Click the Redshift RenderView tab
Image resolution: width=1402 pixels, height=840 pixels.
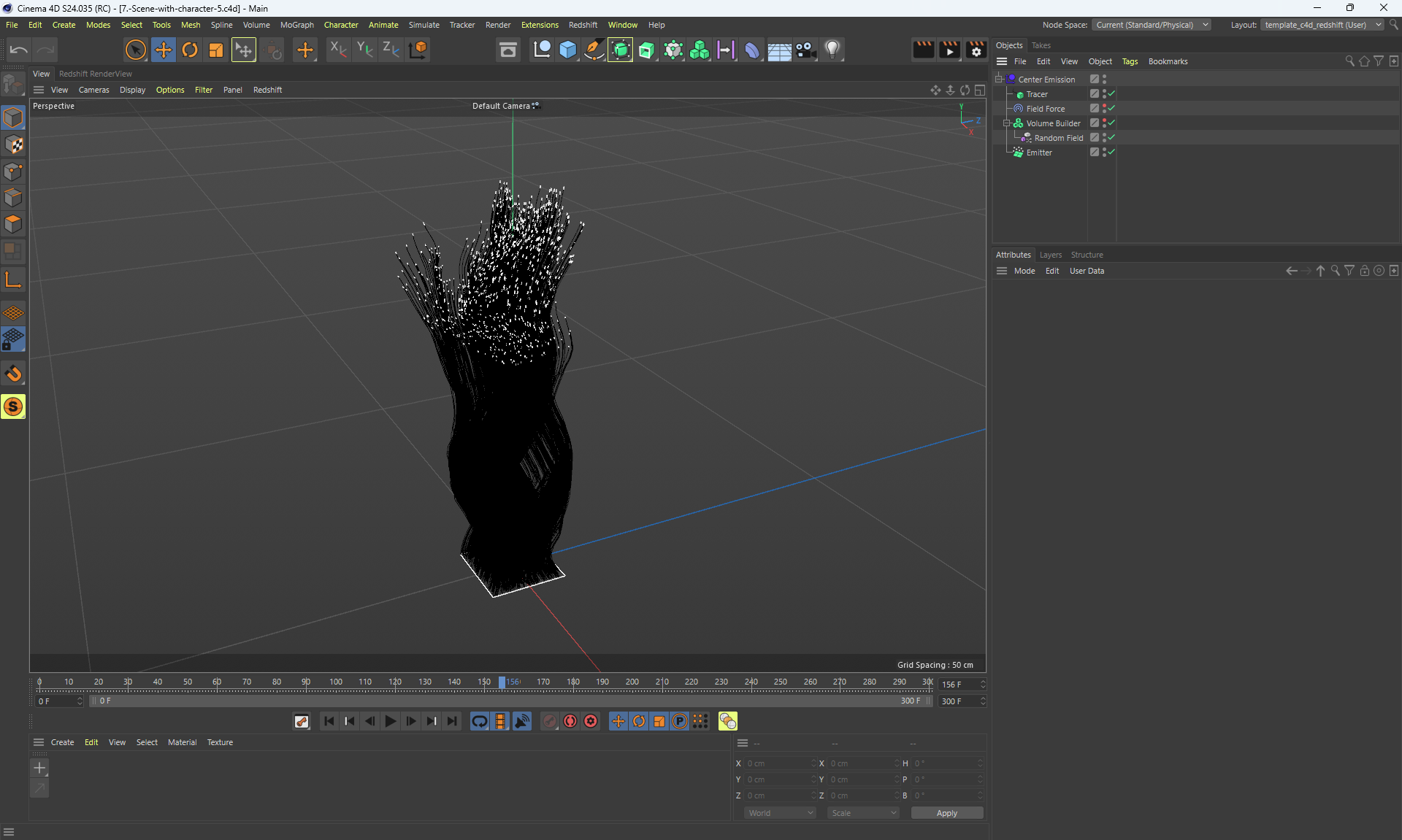pos(95,74)
